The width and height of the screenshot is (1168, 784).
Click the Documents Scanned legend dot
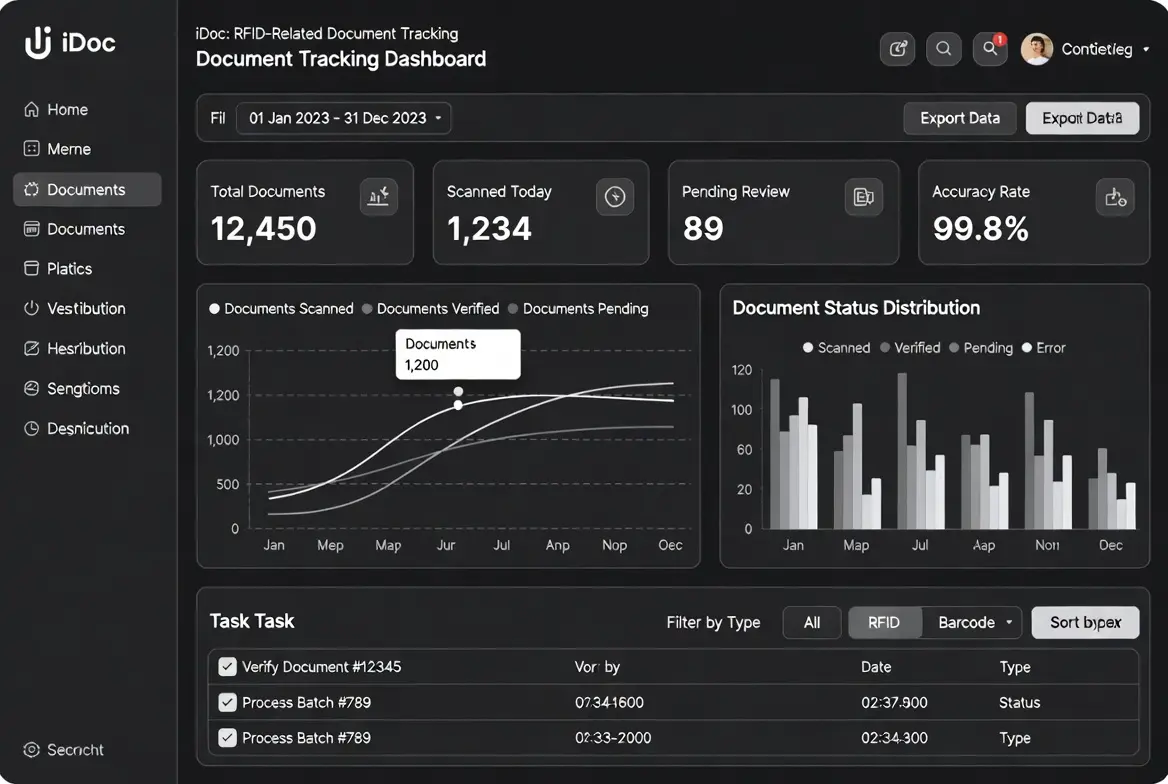tap(214, 309)
